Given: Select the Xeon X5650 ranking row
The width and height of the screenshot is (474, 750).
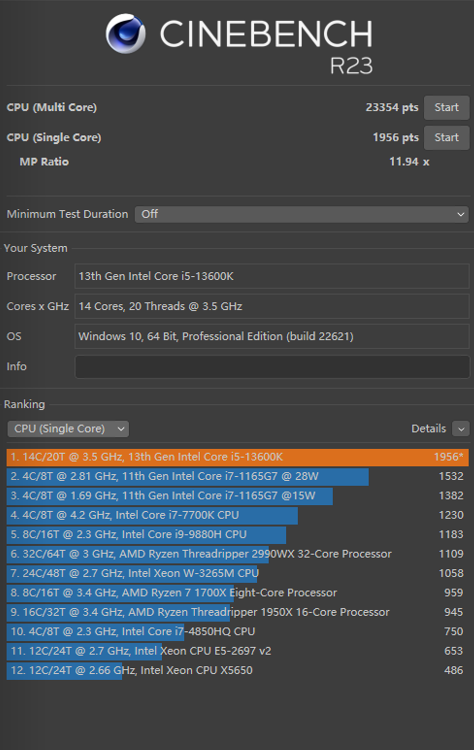Looking at the screenshot, I should click(x=237, y=671).
